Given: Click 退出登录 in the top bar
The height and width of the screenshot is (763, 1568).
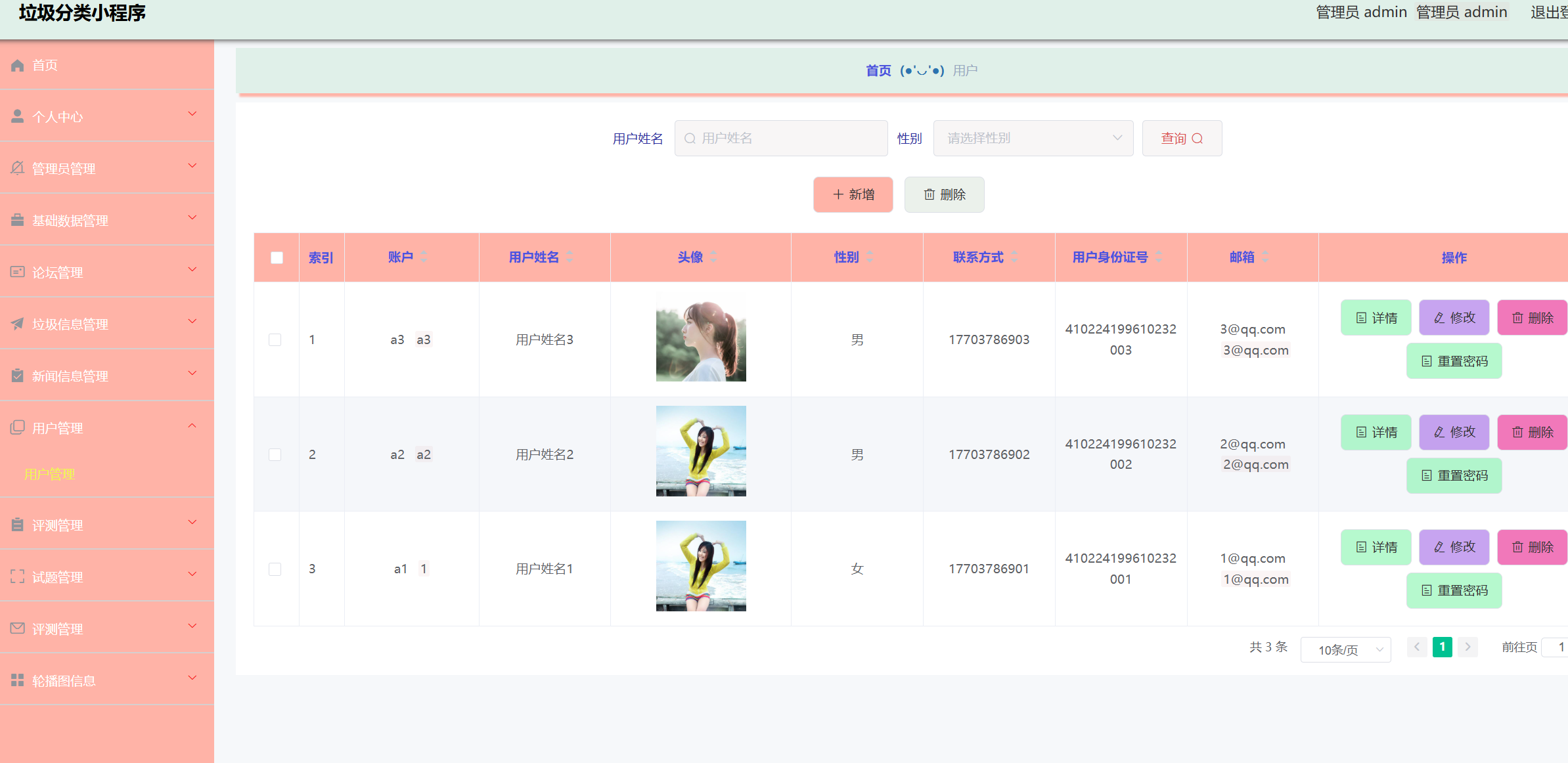Looking at the screenshot, I should (x=1550, y=12).
